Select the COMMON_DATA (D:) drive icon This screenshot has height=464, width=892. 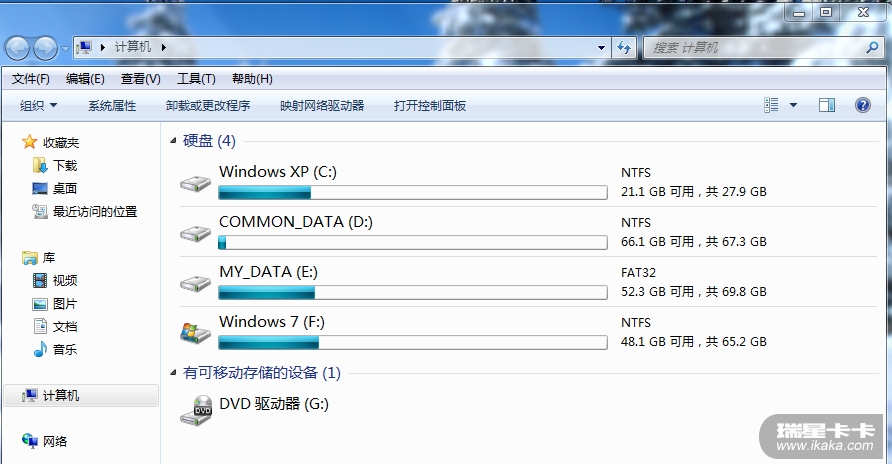click(x=196, y=234)
